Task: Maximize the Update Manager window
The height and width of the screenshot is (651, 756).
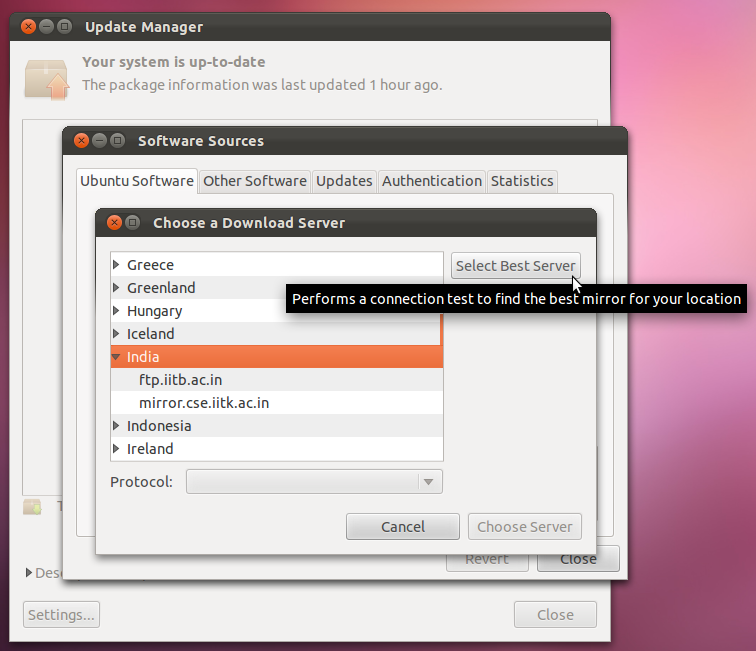Action: point(64,26)
